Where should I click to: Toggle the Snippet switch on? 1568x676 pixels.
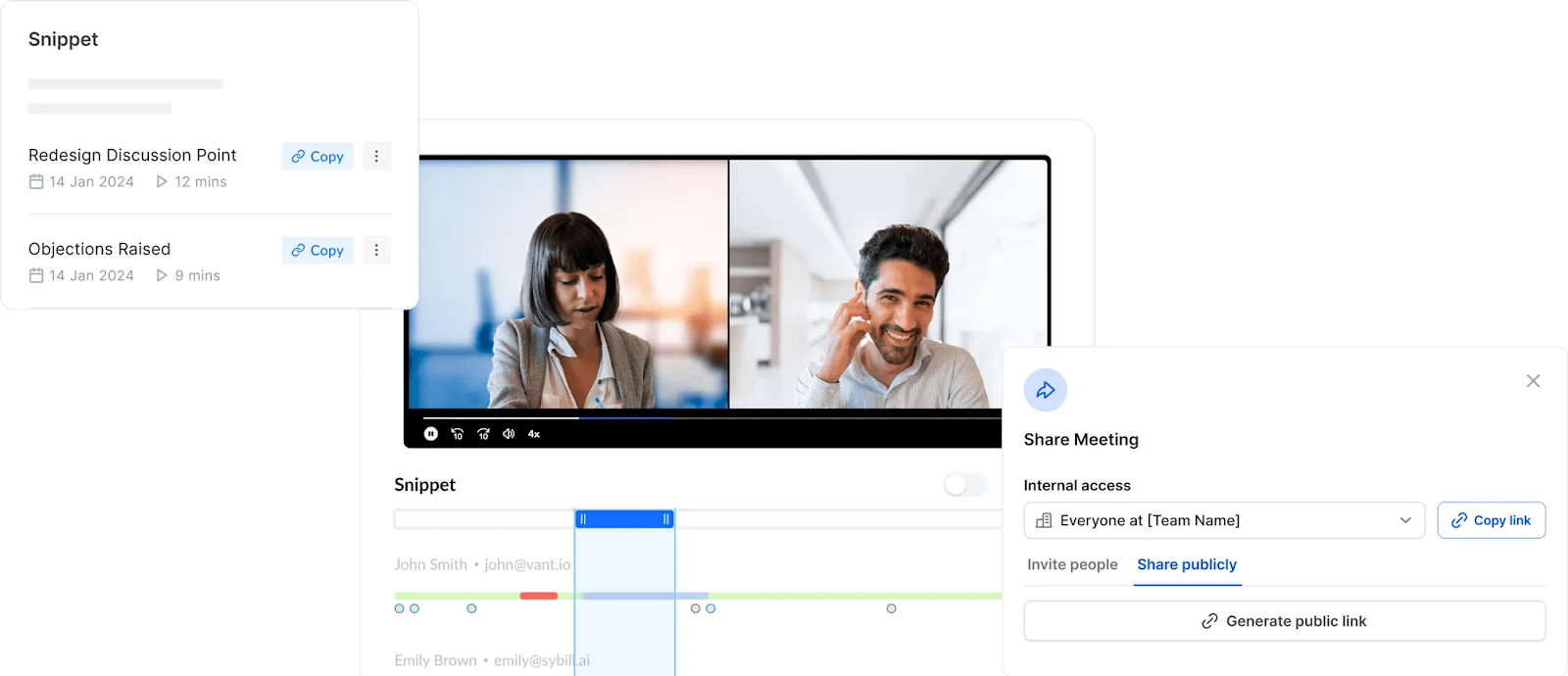coord(965,485)
